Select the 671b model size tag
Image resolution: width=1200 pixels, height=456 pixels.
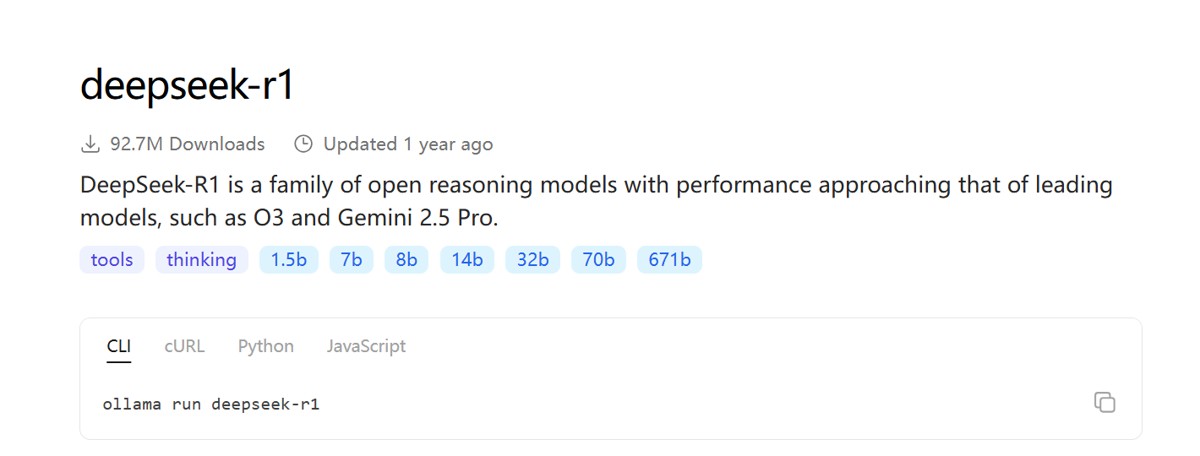click(670, 260)
